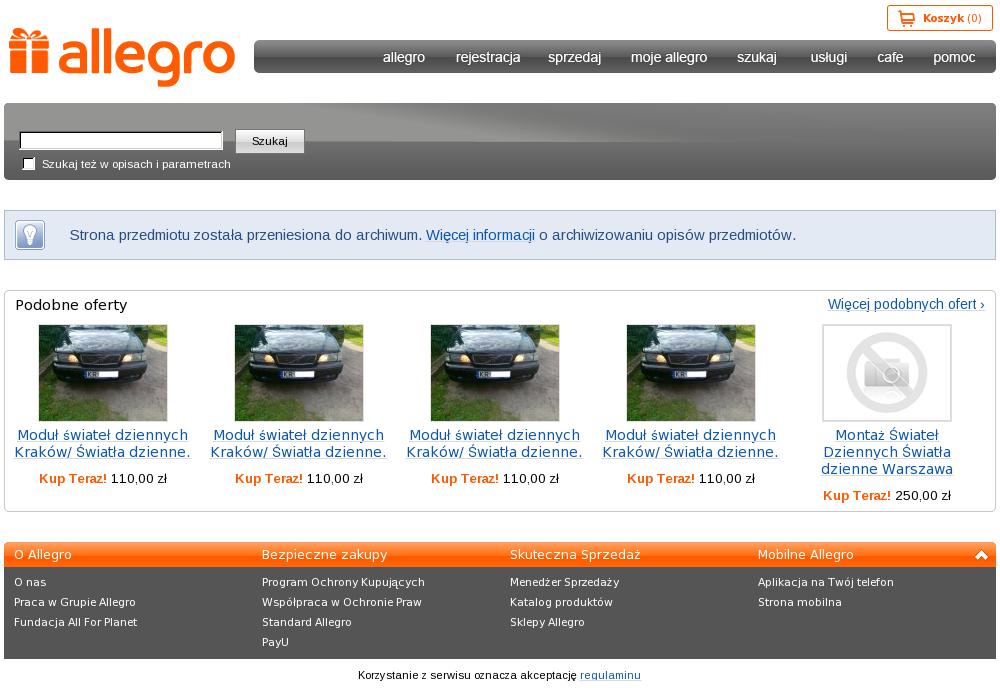This screenshot has height=695, width=1000.
Task: Click the Allegro logo
Action: coord(122,57)
